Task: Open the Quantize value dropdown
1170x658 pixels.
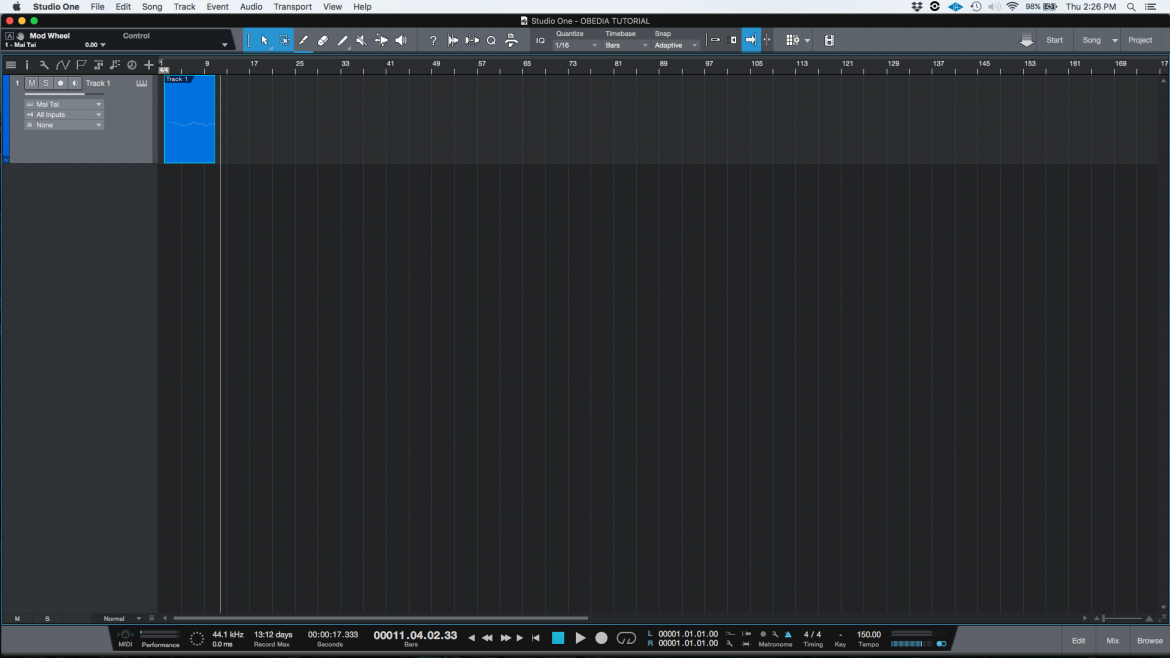Action: (x=577, y=45)
